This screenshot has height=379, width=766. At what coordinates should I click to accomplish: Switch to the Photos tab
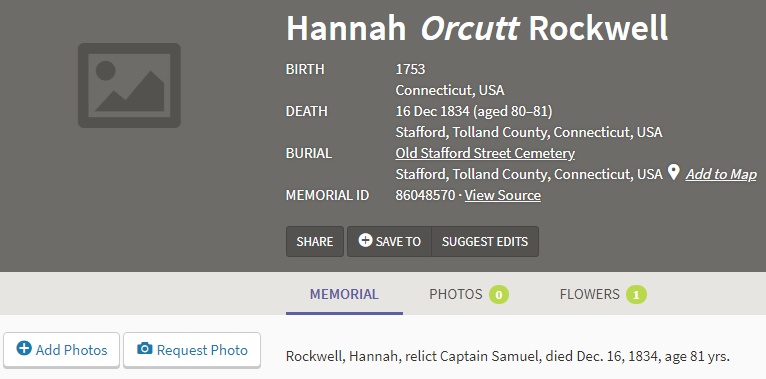pyautogui.click(x=468, y=294)
